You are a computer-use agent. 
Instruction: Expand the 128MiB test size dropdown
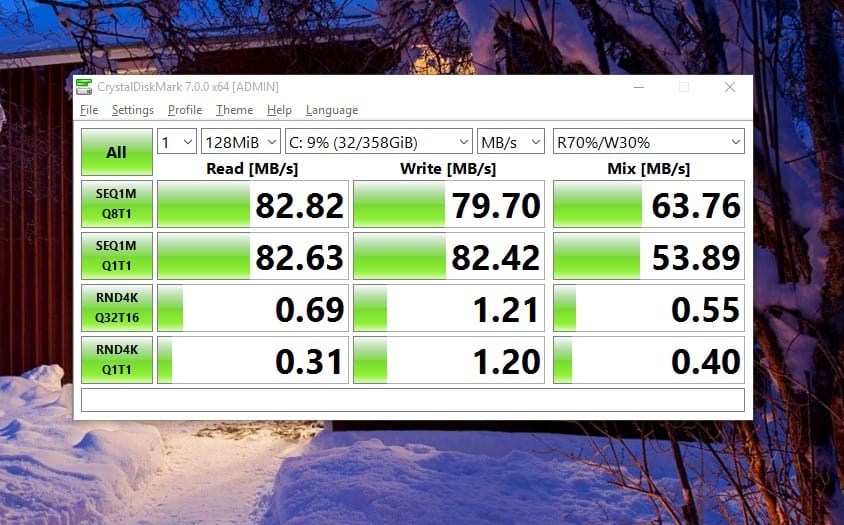pos(240,142)
